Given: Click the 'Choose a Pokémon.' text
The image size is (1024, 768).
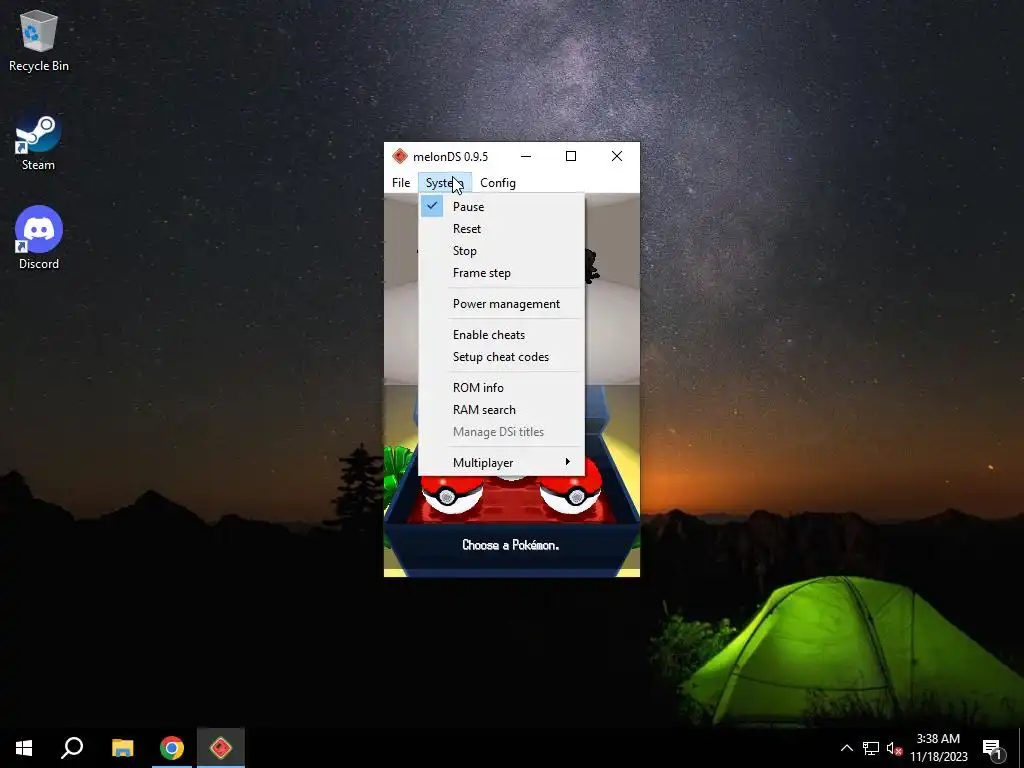Looking at the screenshot, I should pos(511,545).
